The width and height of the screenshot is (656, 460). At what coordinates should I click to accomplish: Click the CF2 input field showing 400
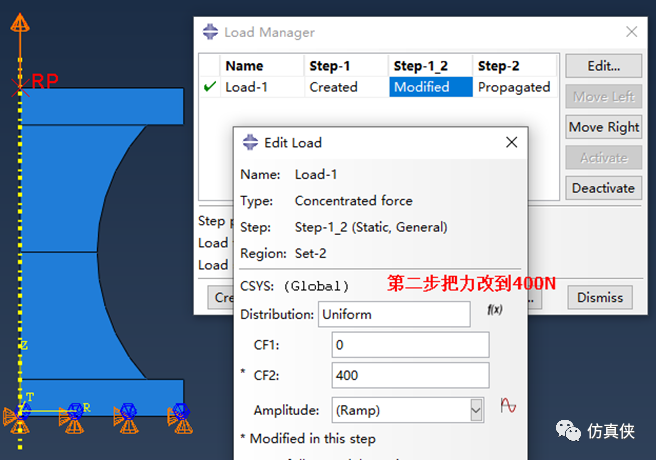point(410,375)
